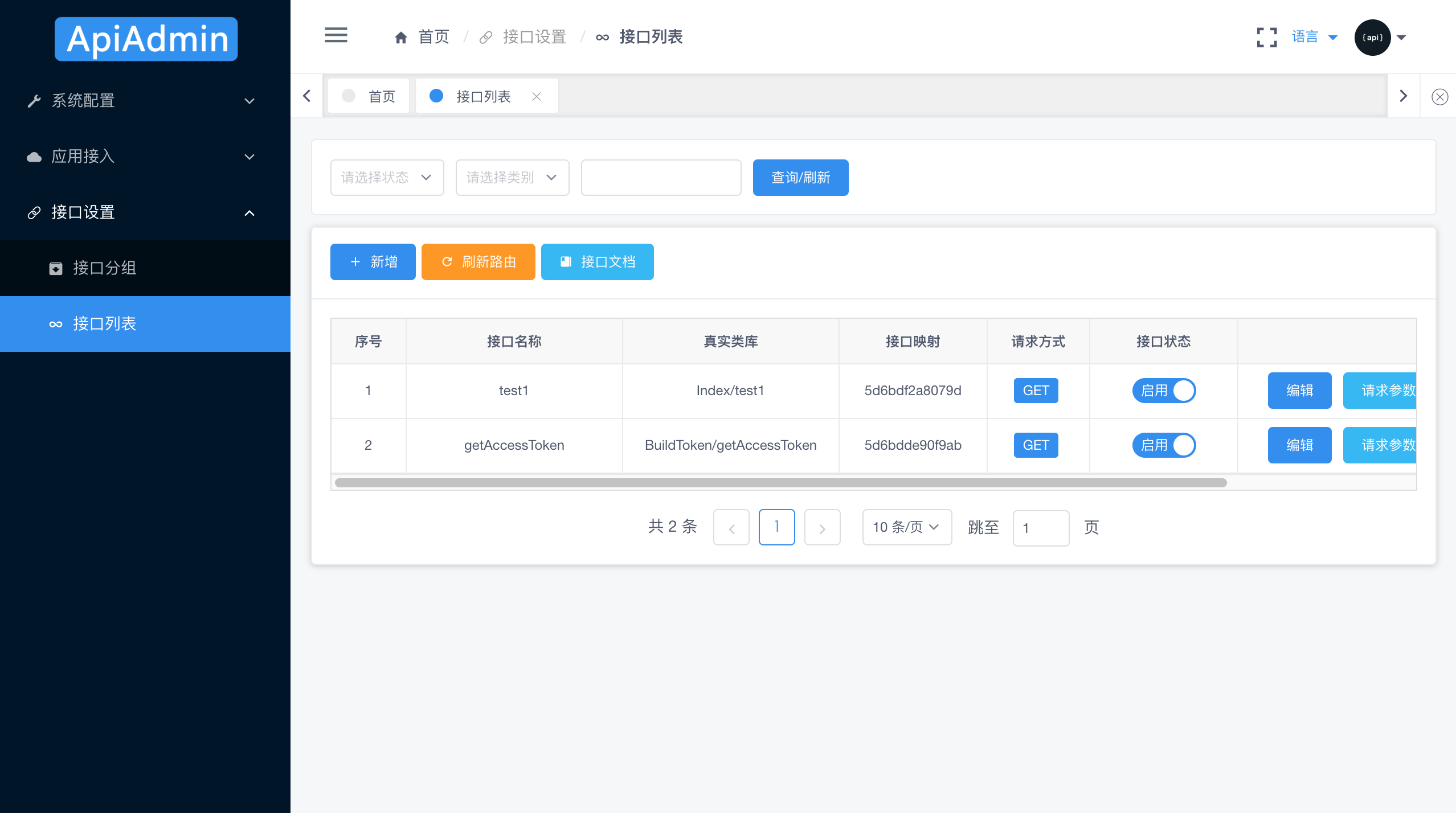Go to previous page in pagination
Viewport: 1456px width, 813px height.
point(731,527)
